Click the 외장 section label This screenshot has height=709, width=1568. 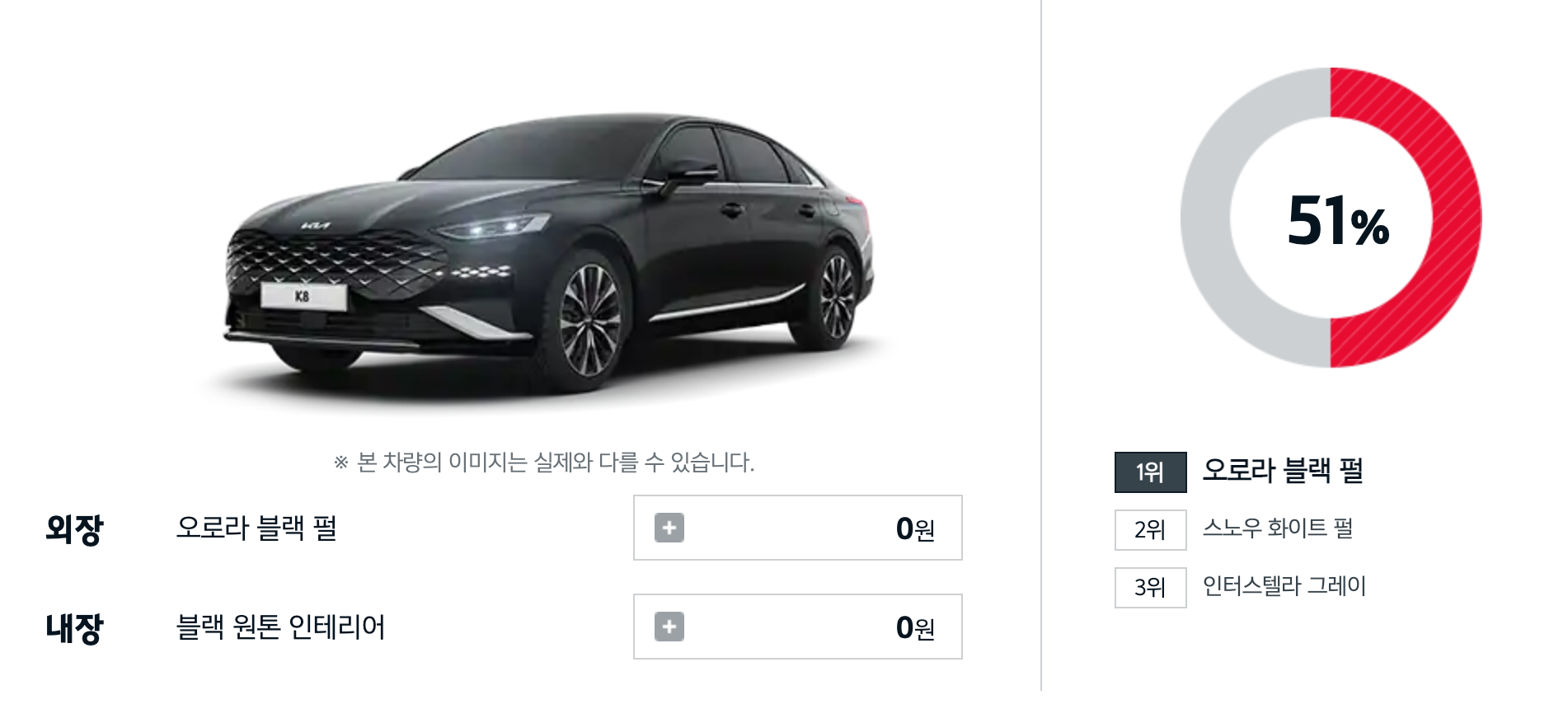point(74,528)
